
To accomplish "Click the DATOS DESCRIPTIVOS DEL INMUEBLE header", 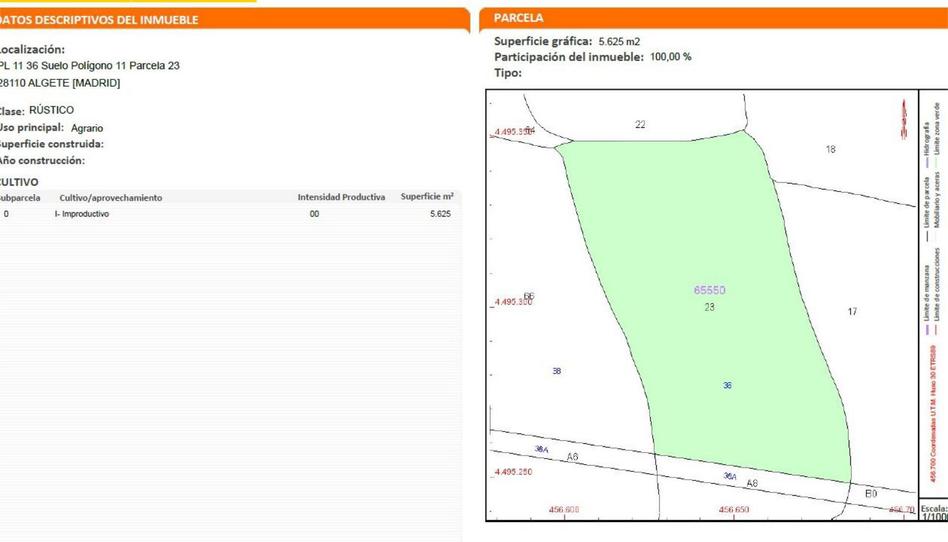I will (x=99, y=20).
